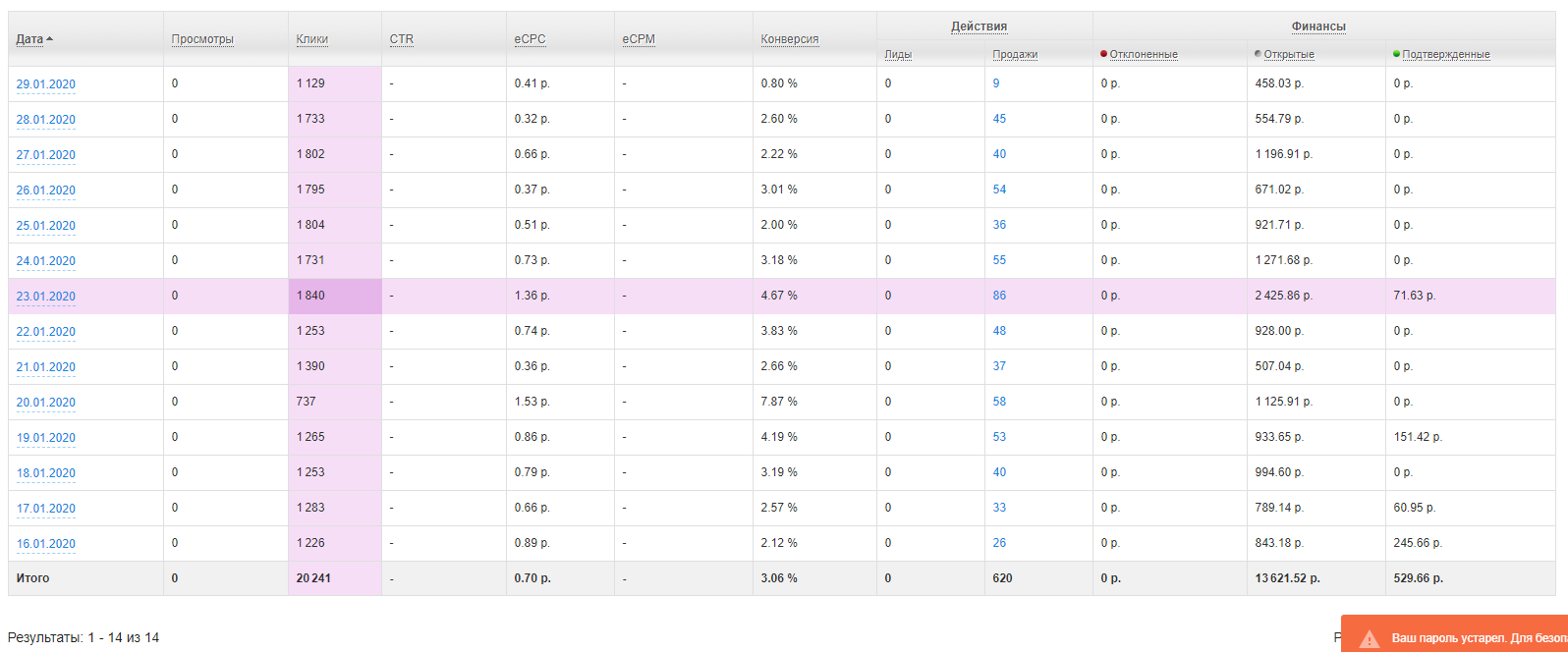Open the 86 sales link for 23.01.2020
Image resolution: width=1568 pixels, height=652 pixels.
tap(999, 296)
